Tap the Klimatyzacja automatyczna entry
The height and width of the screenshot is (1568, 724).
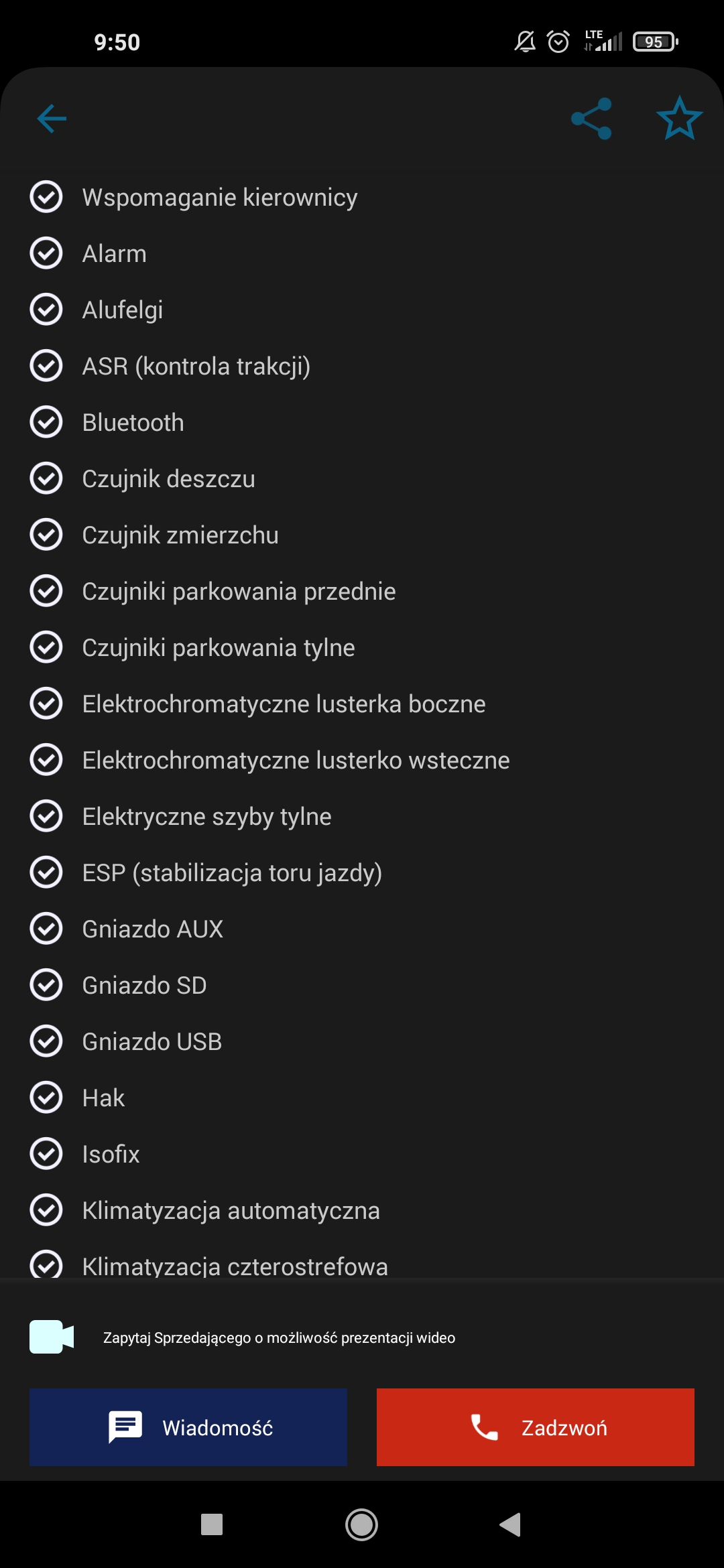pyautogui.click(x=231, y=1211)
